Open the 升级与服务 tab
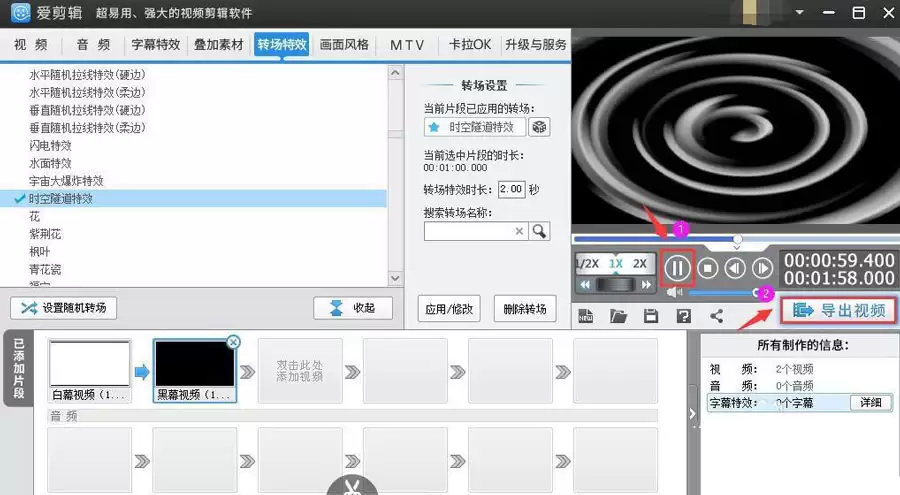Viewport: 900px width, 495px height. [x=536, y=44]
